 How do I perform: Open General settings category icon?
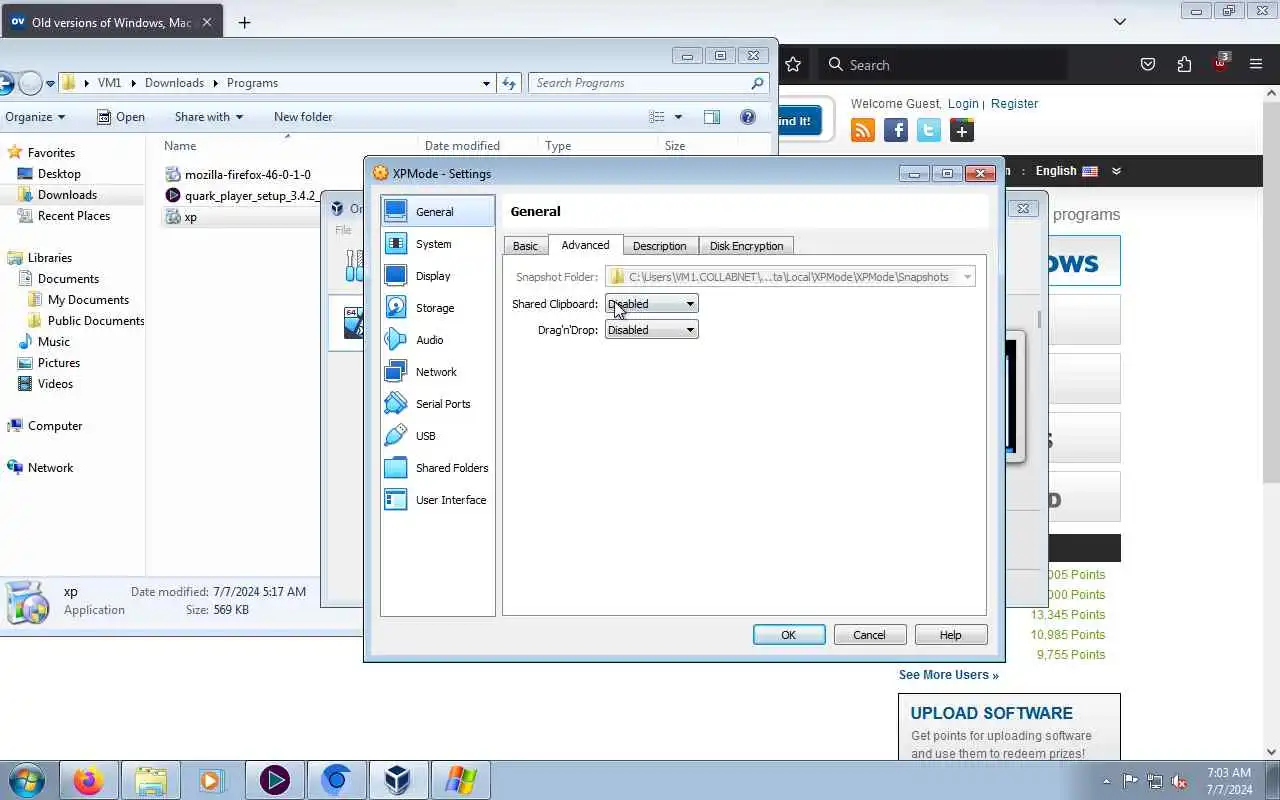[396, 211]
